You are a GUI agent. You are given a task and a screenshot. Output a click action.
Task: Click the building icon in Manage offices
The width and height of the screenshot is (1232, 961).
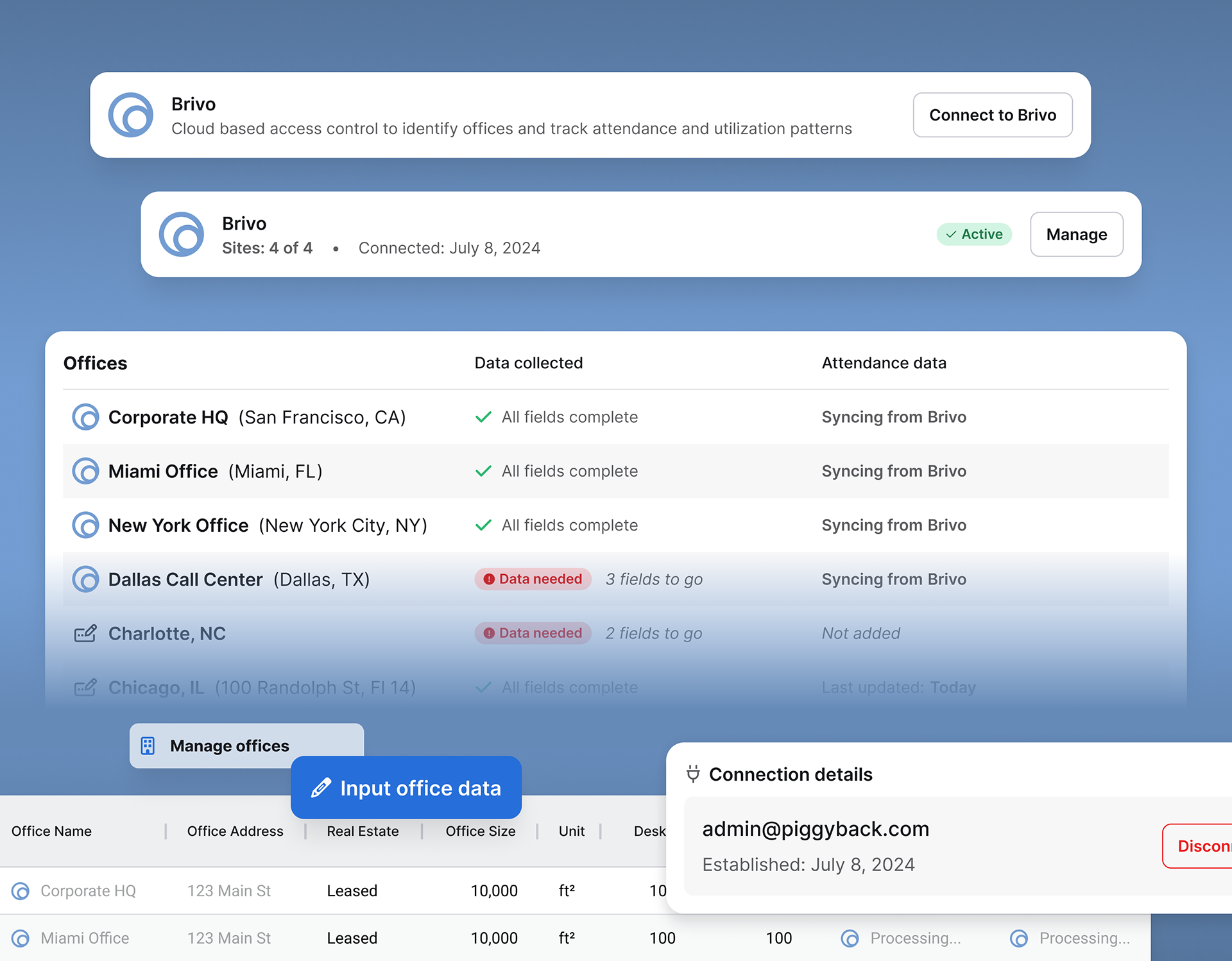tap(148, 745)
